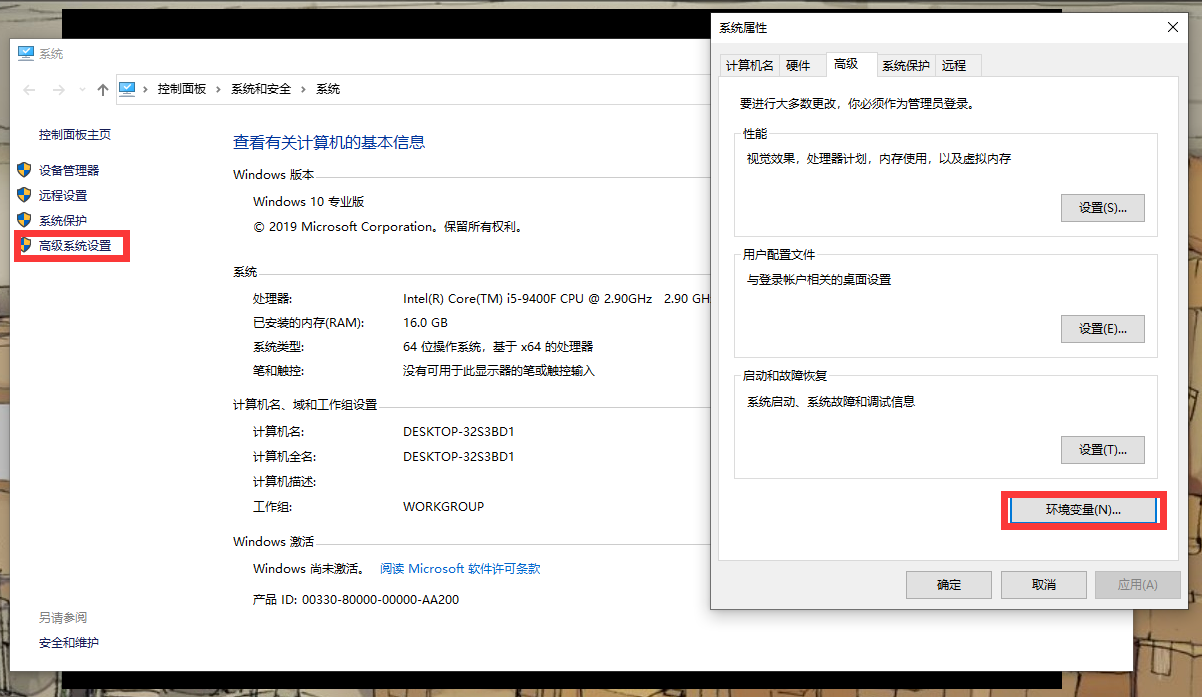Click 系统启动、系统故障和调试信息 text
Screen dimensions: 1202x697
pos(831,401)
